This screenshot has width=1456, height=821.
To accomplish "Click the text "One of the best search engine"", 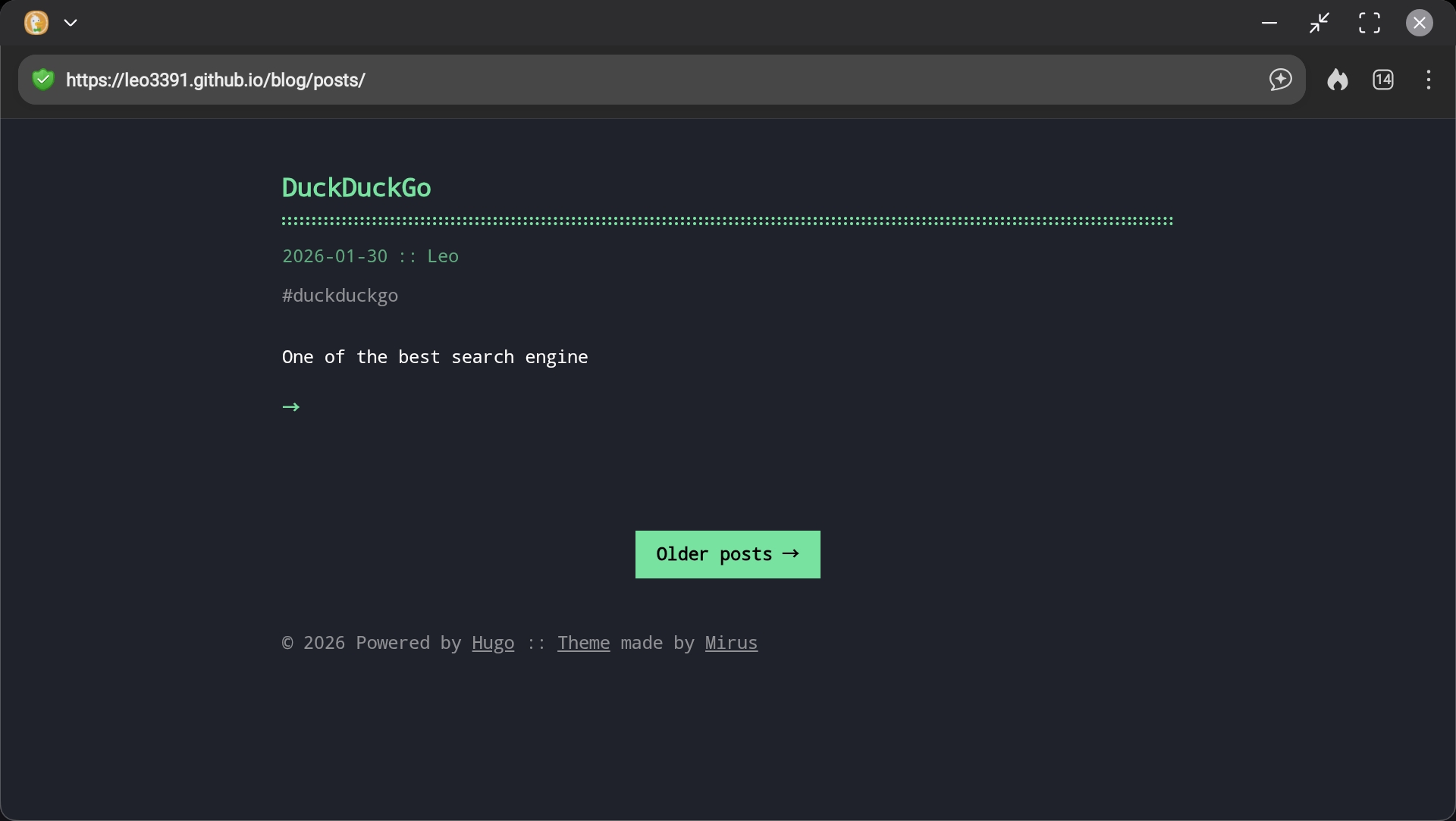I will click(x=435, y=357).
